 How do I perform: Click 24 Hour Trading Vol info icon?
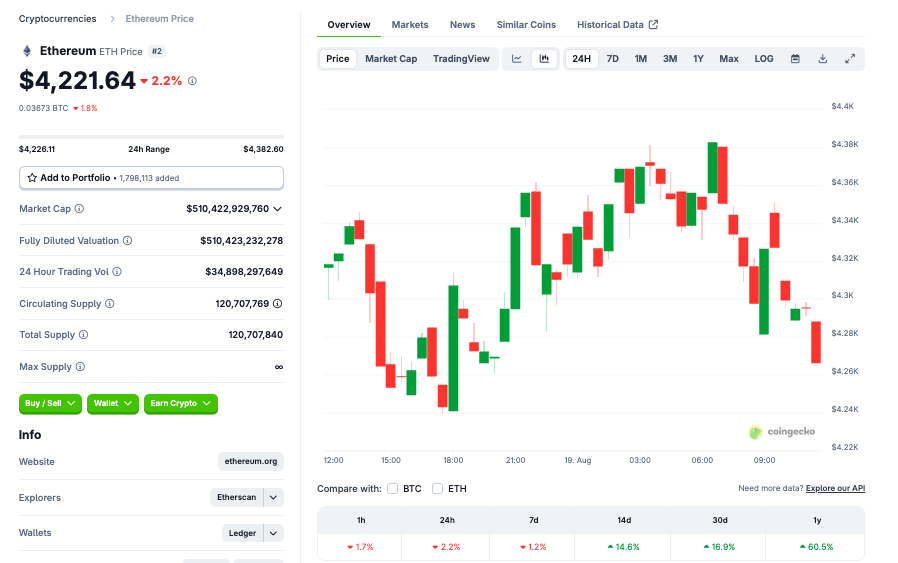[x=117, y=271]
